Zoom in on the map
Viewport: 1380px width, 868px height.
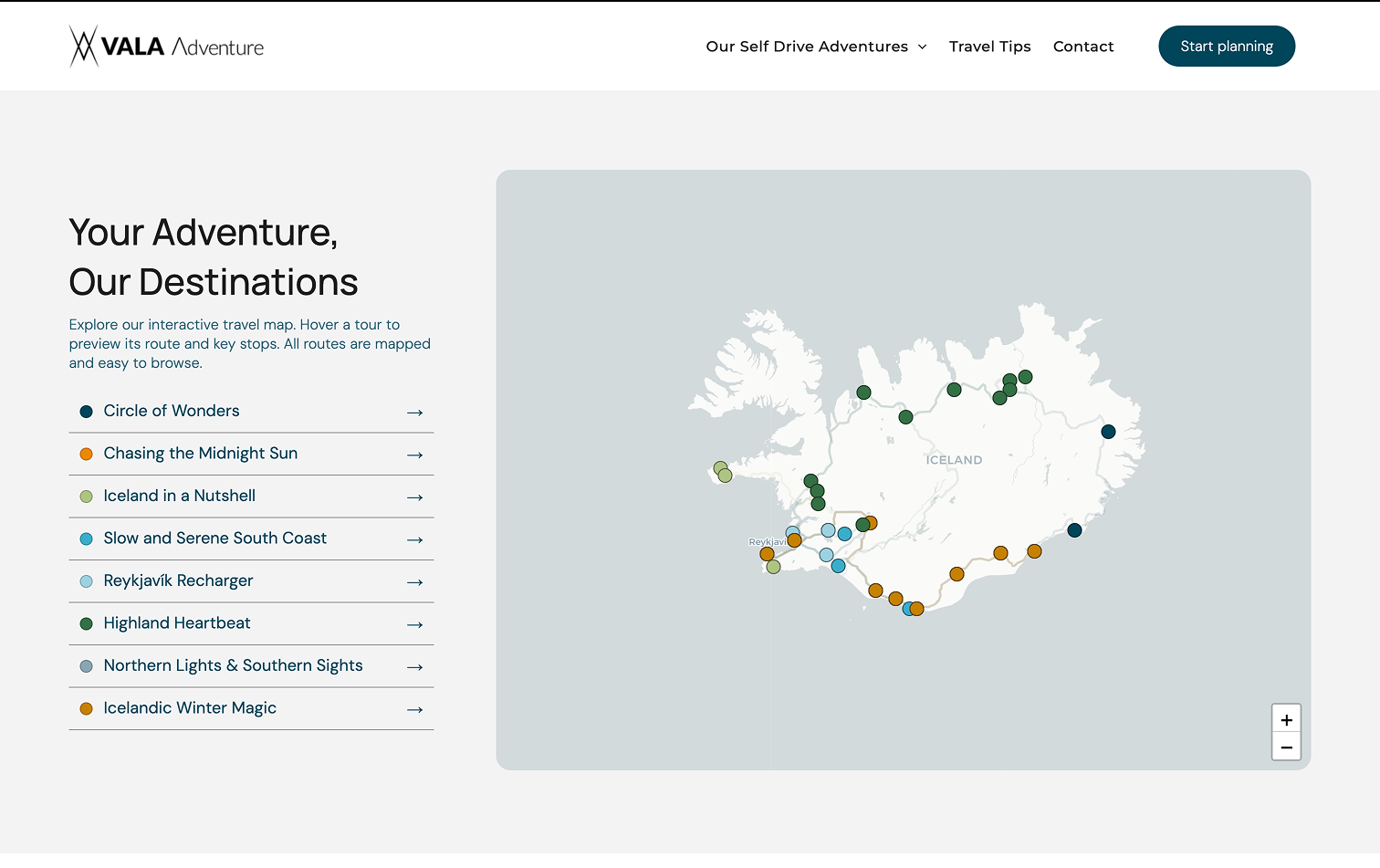coord(1286,719)
